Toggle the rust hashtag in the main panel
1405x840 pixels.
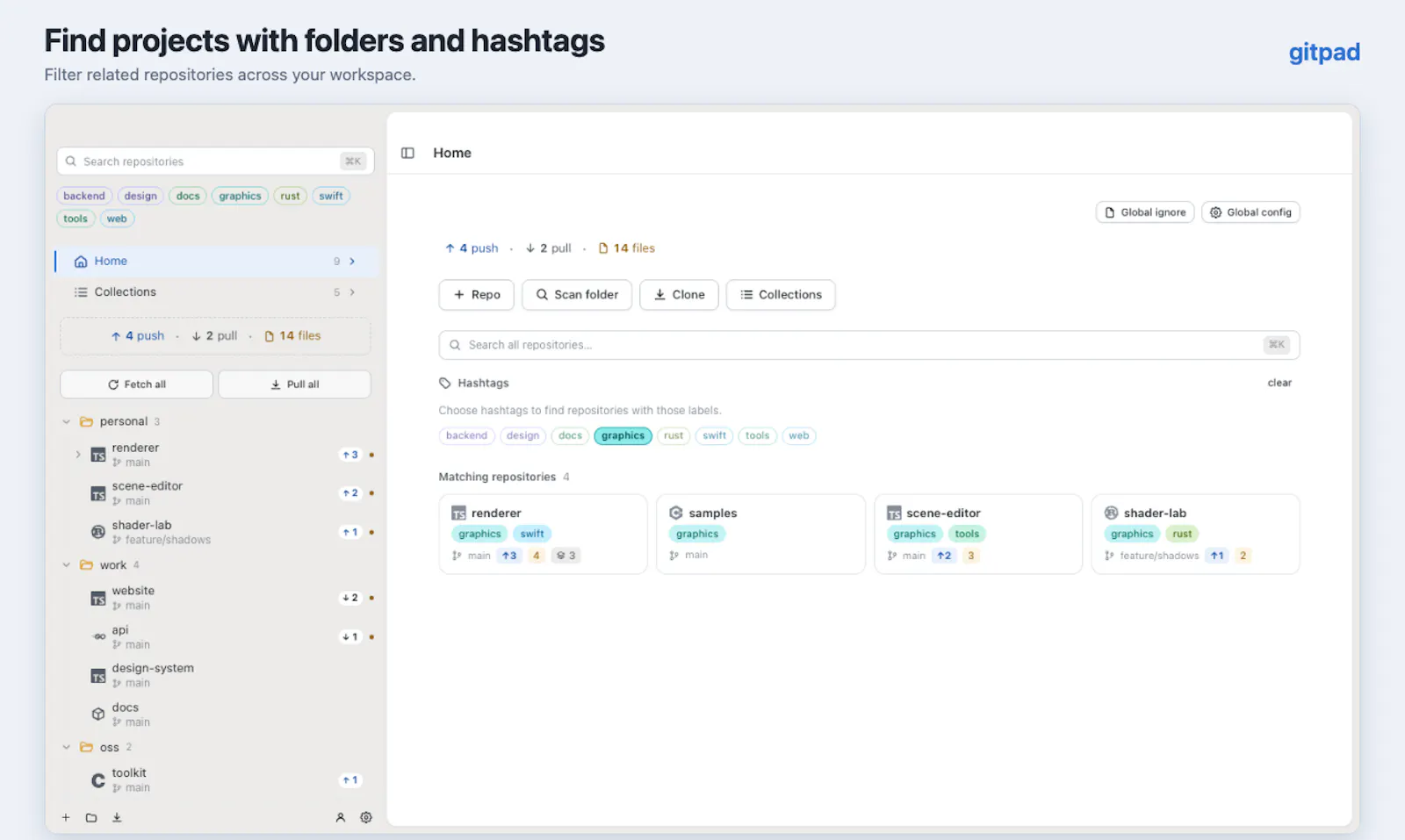tap(674, 435)
